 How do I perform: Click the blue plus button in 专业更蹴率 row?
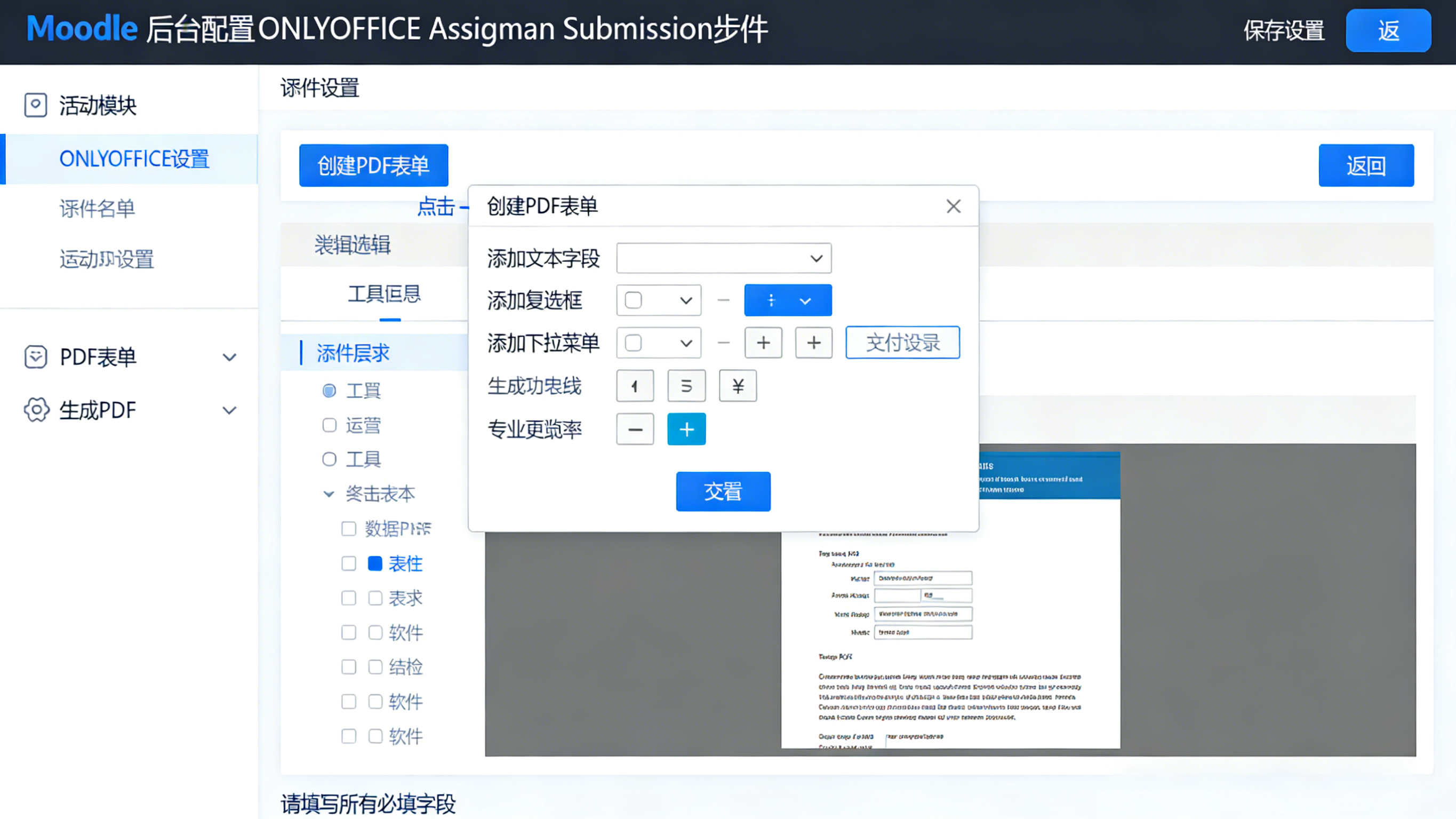click(x=686, y=430)
